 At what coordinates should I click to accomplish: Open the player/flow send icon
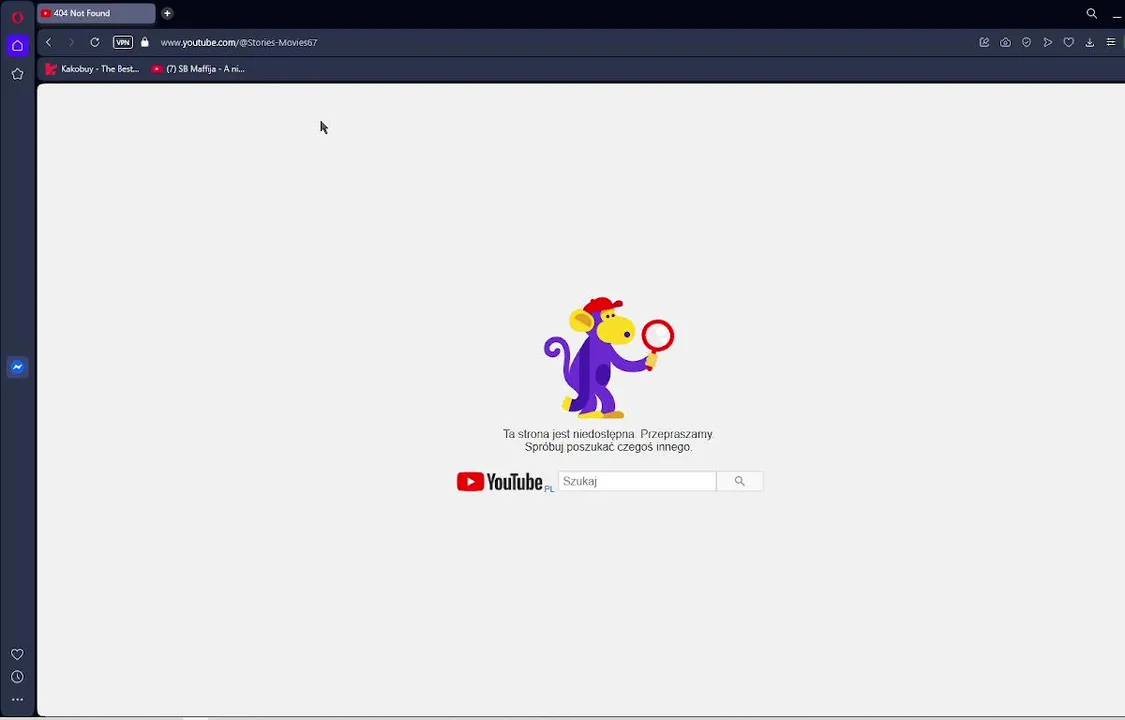click(x=1048, y=42)
